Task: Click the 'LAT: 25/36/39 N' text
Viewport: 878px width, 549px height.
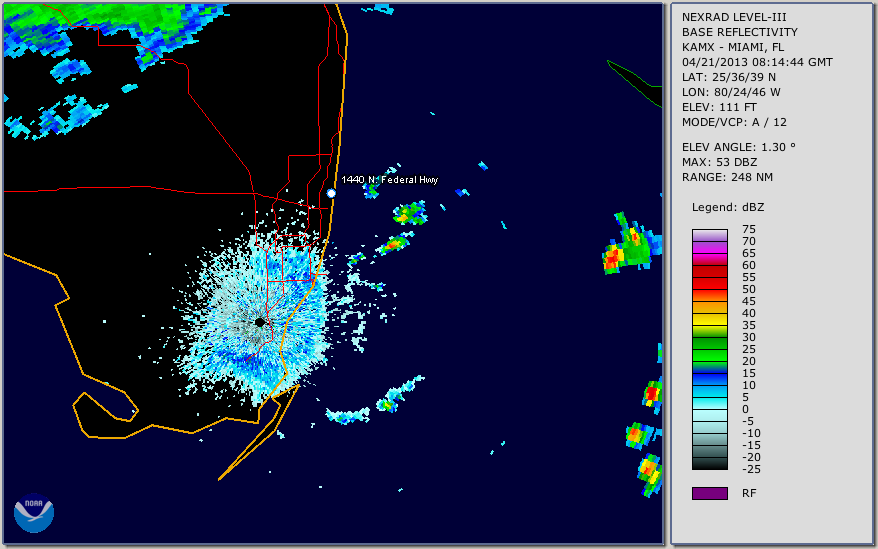Action: [729, 77]
